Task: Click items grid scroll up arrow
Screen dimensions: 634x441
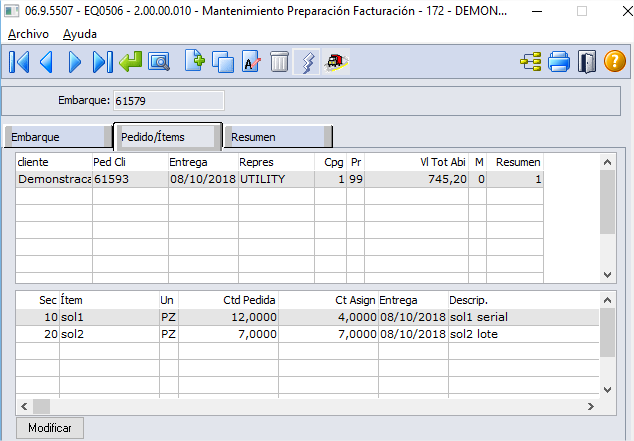Action: click(607, 300)
